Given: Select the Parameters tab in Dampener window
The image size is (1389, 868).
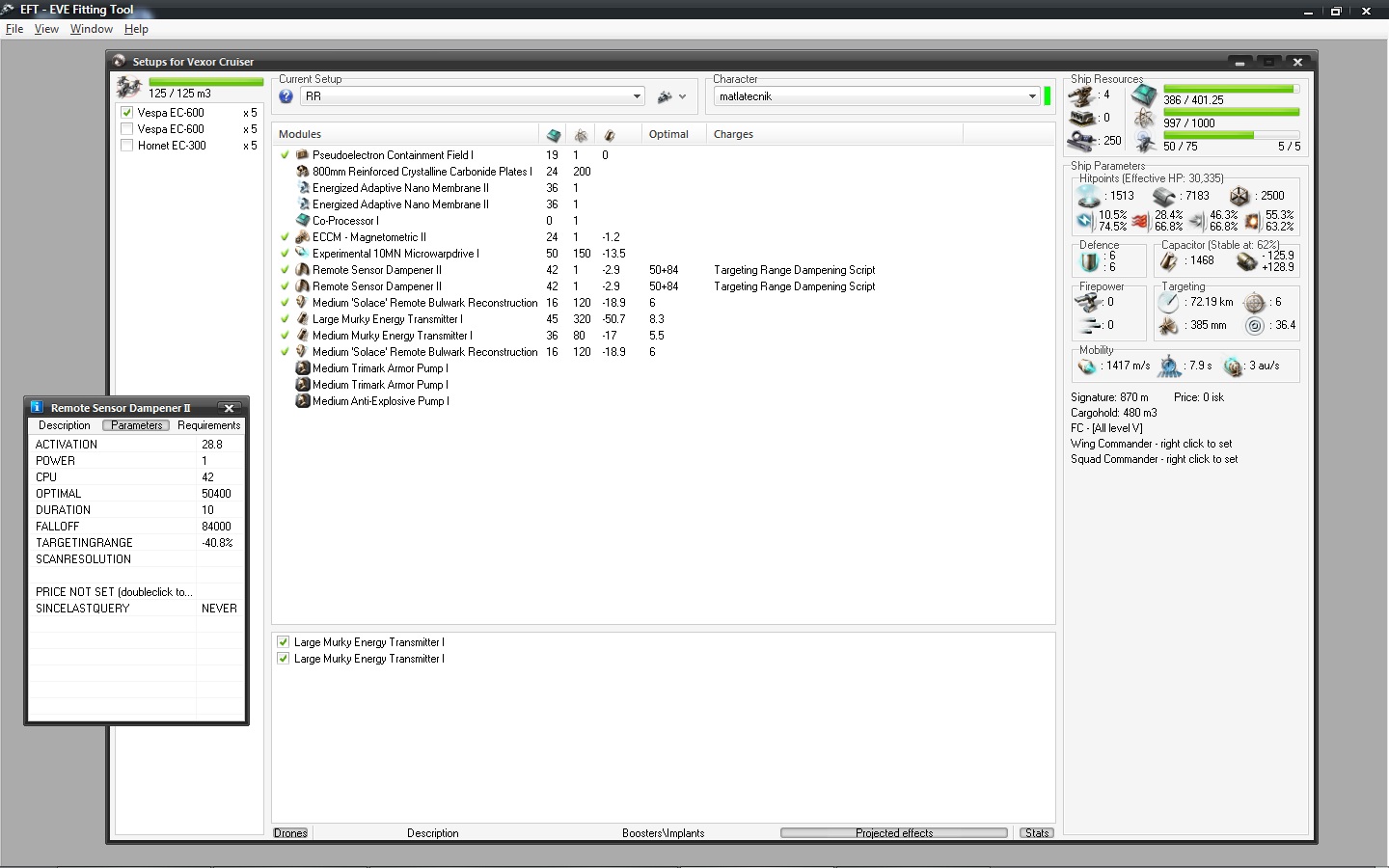Looking at the screenshot, I should tap(136, 425).
